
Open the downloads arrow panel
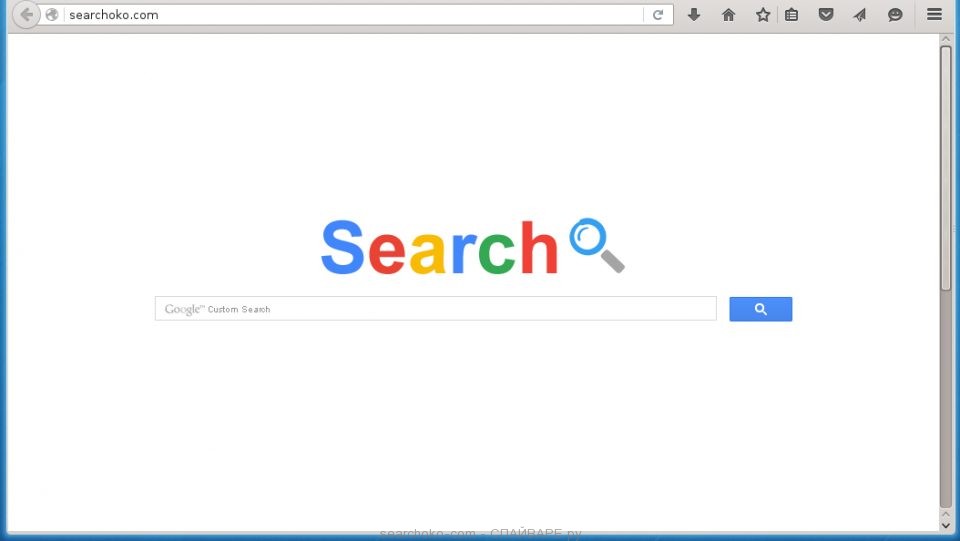(694, 15)
